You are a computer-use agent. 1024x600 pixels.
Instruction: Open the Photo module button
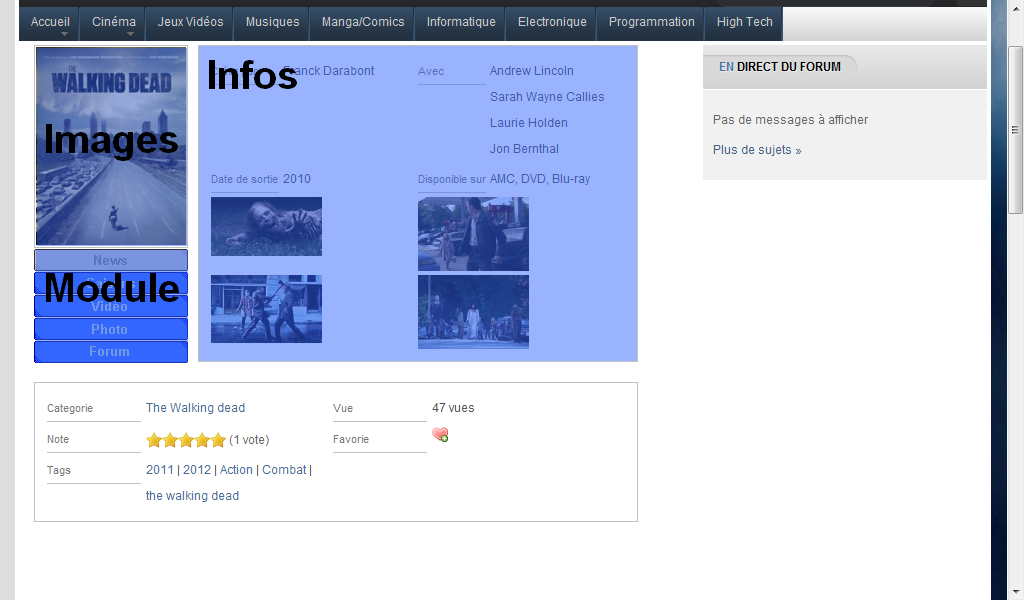pyautogui.click(x=111, y=329)
